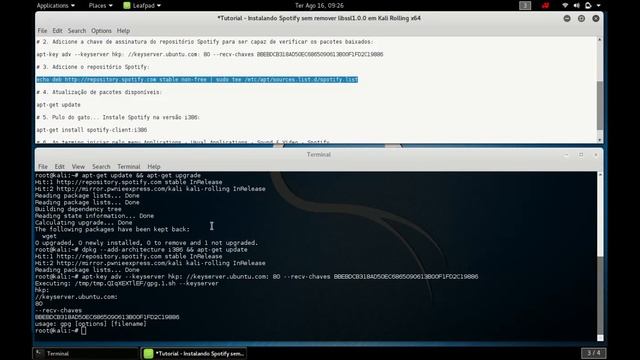Close the Terminal window
The image size is (640, 360).
click(596, 155)
